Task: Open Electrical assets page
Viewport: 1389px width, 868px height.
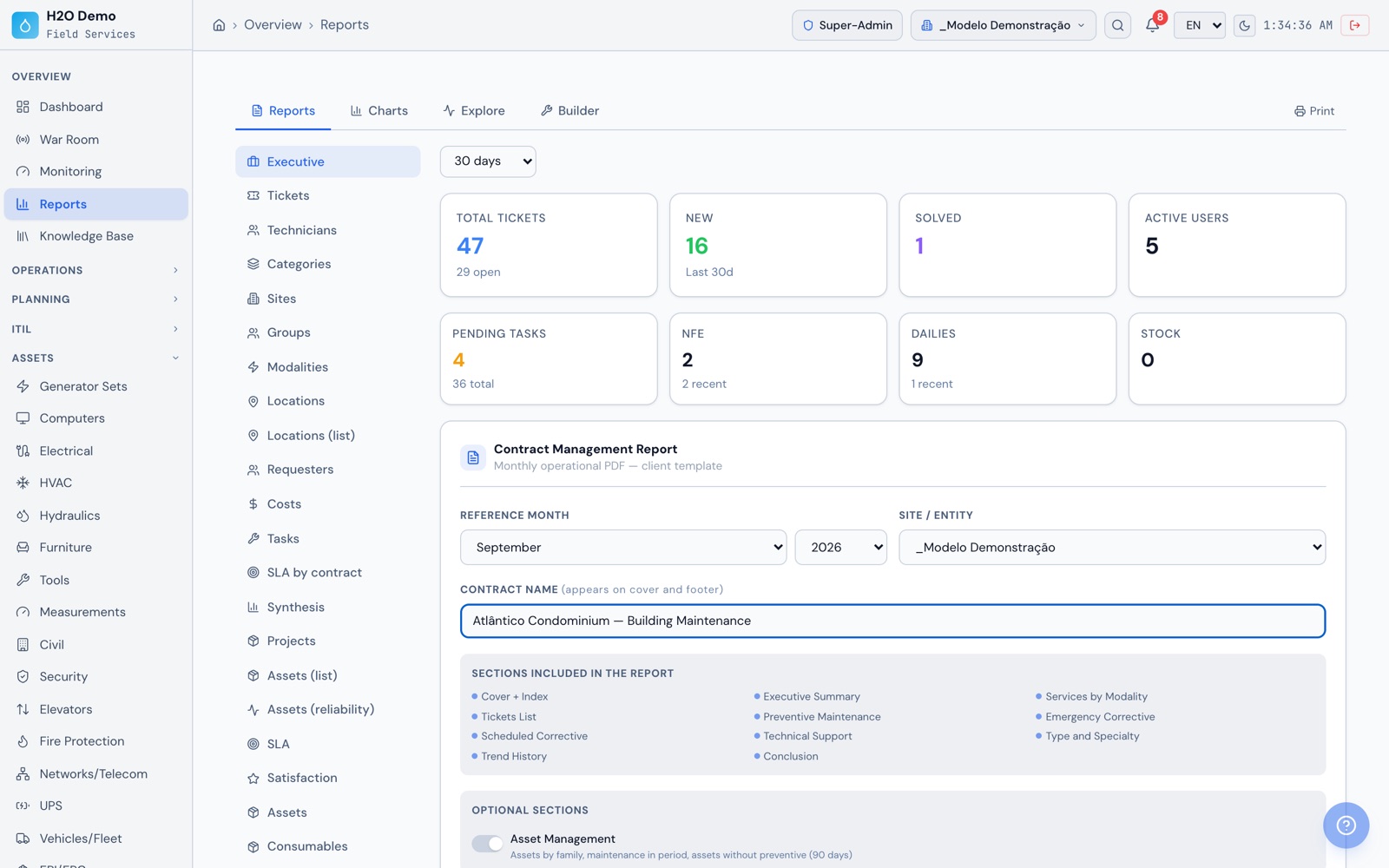Action: tap(95, 450)
